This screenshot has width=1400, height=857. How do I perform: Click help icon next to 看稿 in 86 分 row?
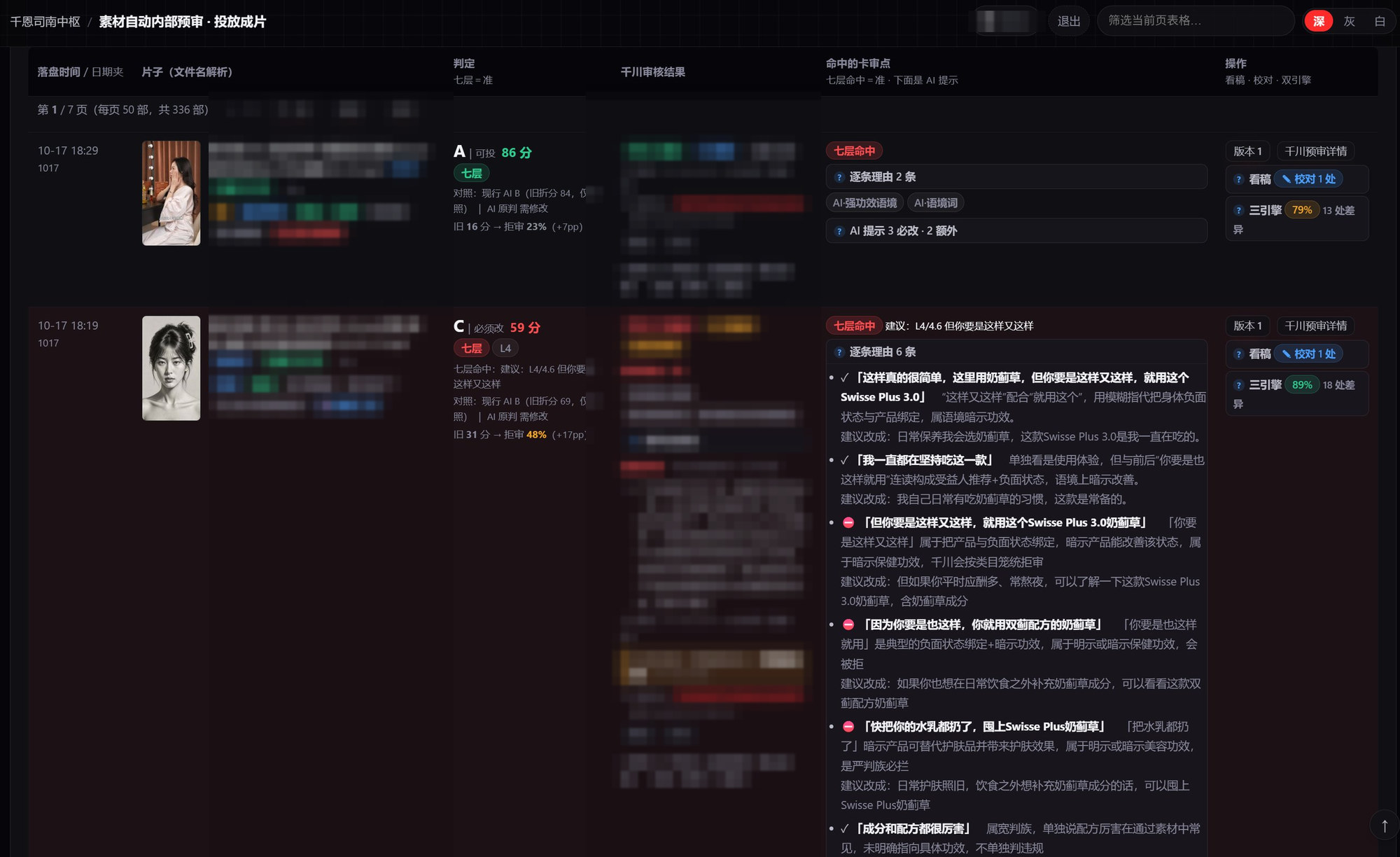[1238, 179]
